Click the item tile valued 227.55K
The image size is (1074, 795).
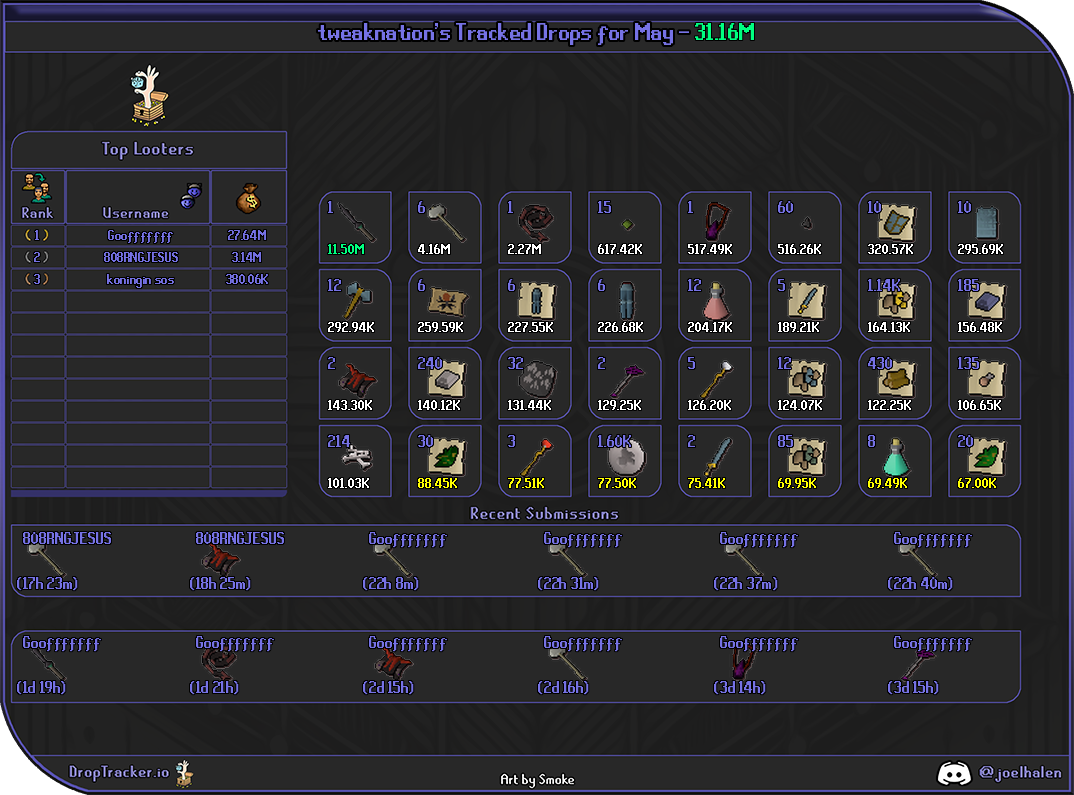534,305
